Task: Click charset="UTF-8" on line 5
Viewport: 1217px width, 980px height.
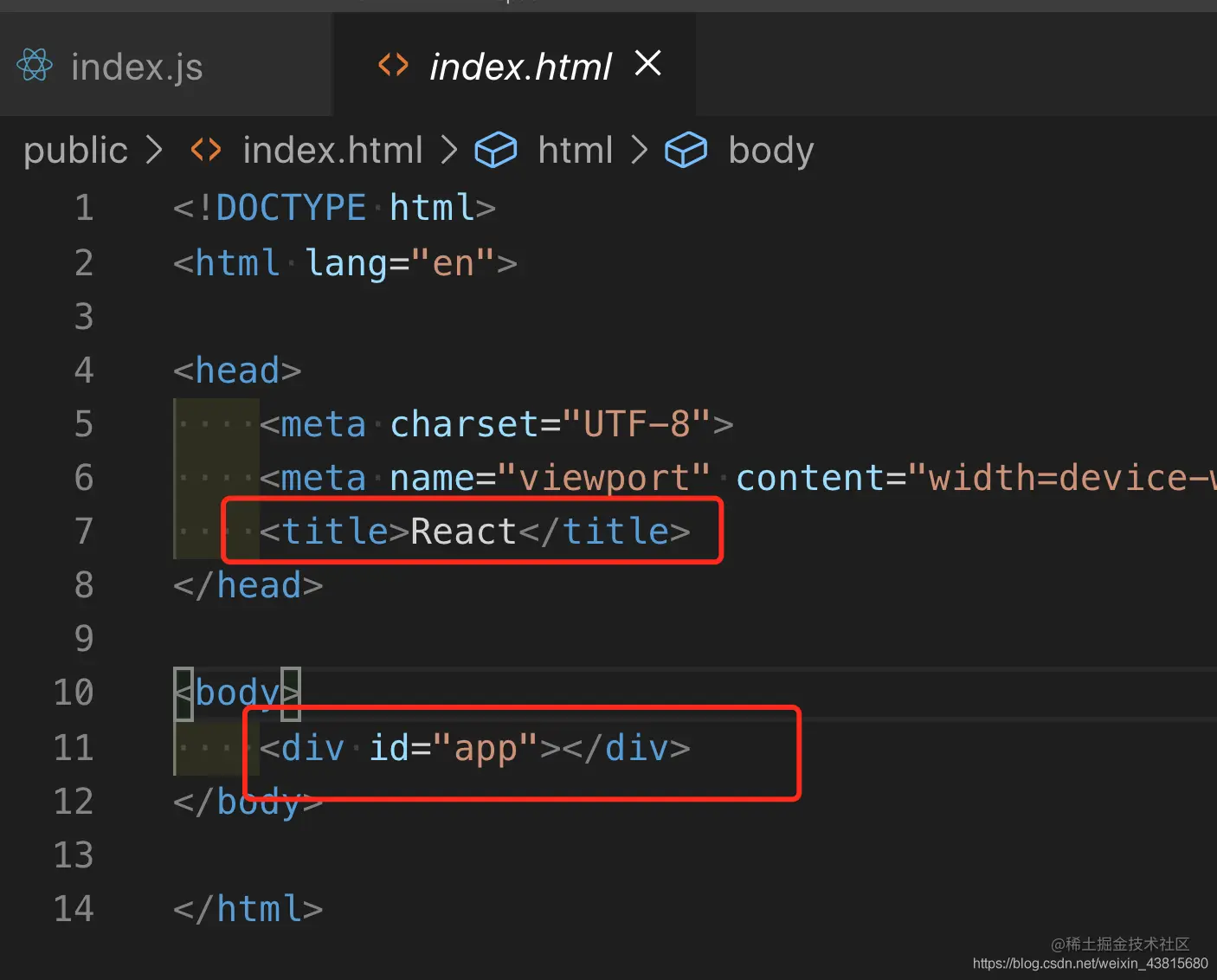Action: point(551,424)
